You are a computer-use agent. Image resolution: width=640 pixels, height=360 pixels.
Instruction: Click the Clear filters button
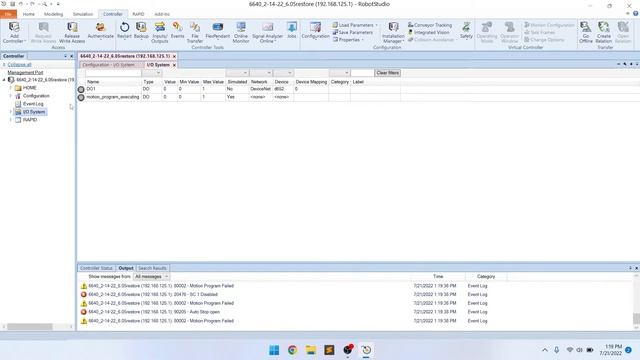(388, 73)
